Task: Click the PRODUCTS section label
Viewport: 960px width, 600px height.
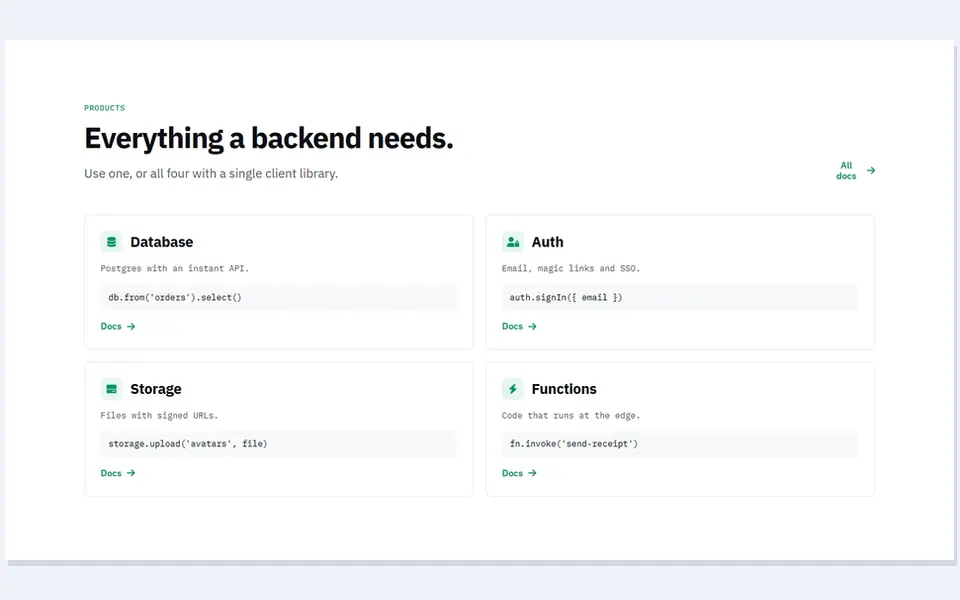Action: pos(105,108)
